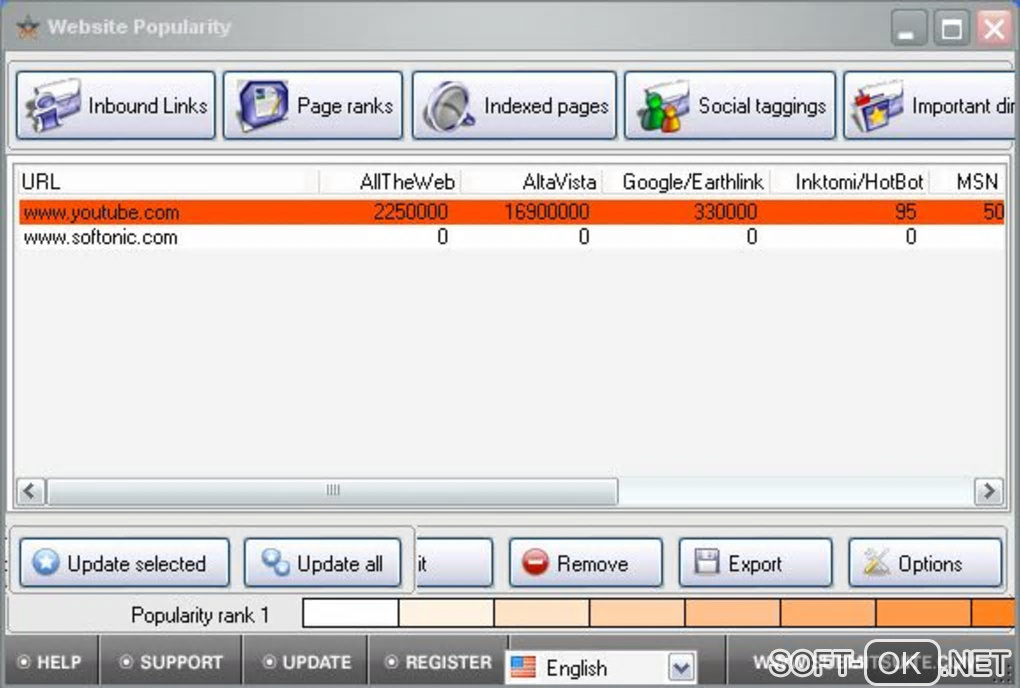The width and height of the screenshot is (1020, 688).
Task: Click the darkest orange popularity rank swatch
Action: tap(993, 613)
